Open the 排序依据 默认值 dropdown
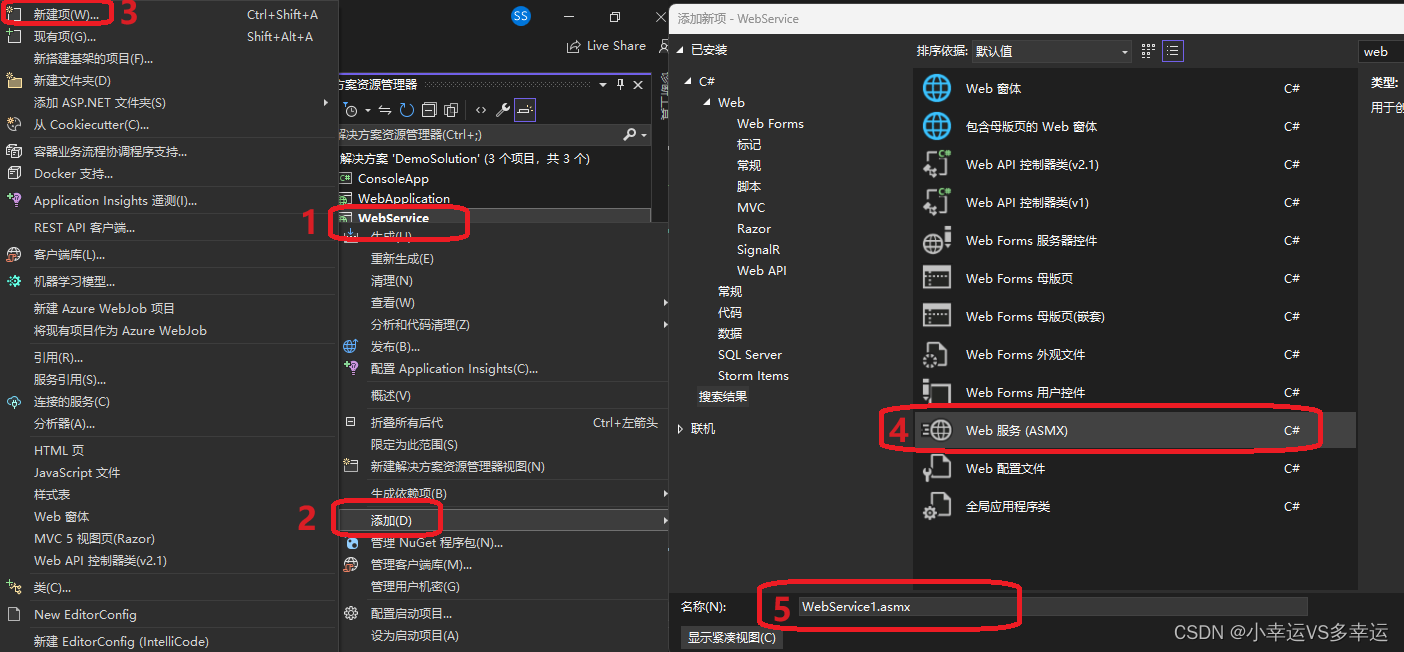 click(1052, 51)
